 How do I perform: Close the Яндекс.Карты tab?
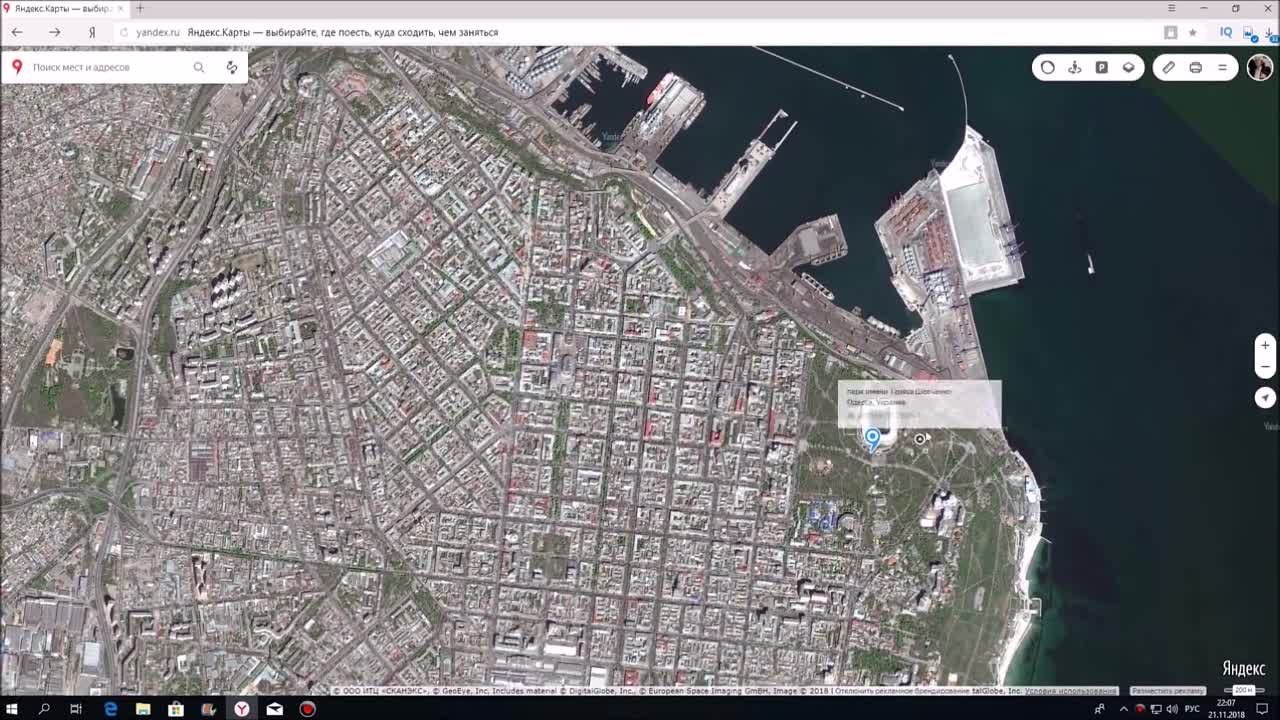coord(121,8)
